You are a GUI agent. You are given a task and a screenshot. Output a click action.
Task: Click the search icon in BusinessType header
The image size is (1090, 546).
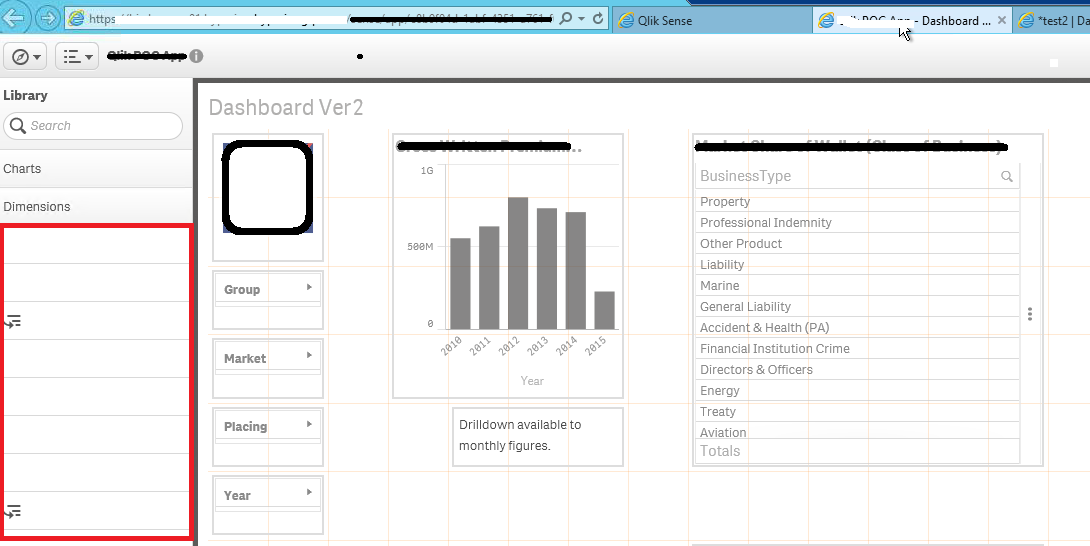(x=1007, y=177)
